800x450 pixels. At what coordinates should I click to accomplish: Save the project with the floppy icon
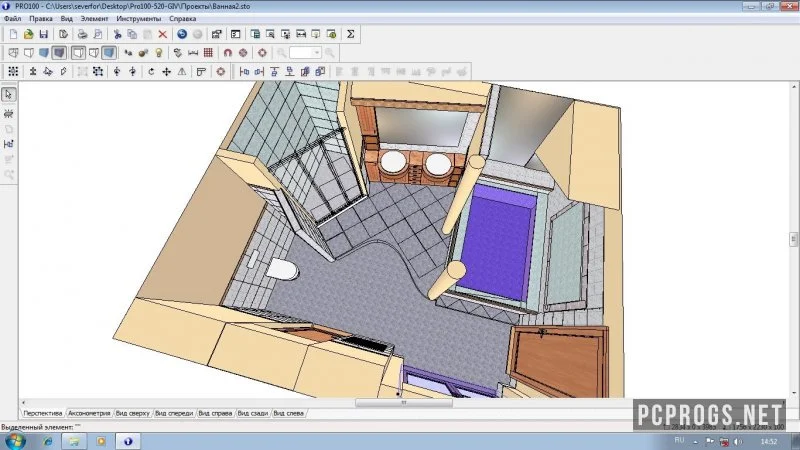44,34
